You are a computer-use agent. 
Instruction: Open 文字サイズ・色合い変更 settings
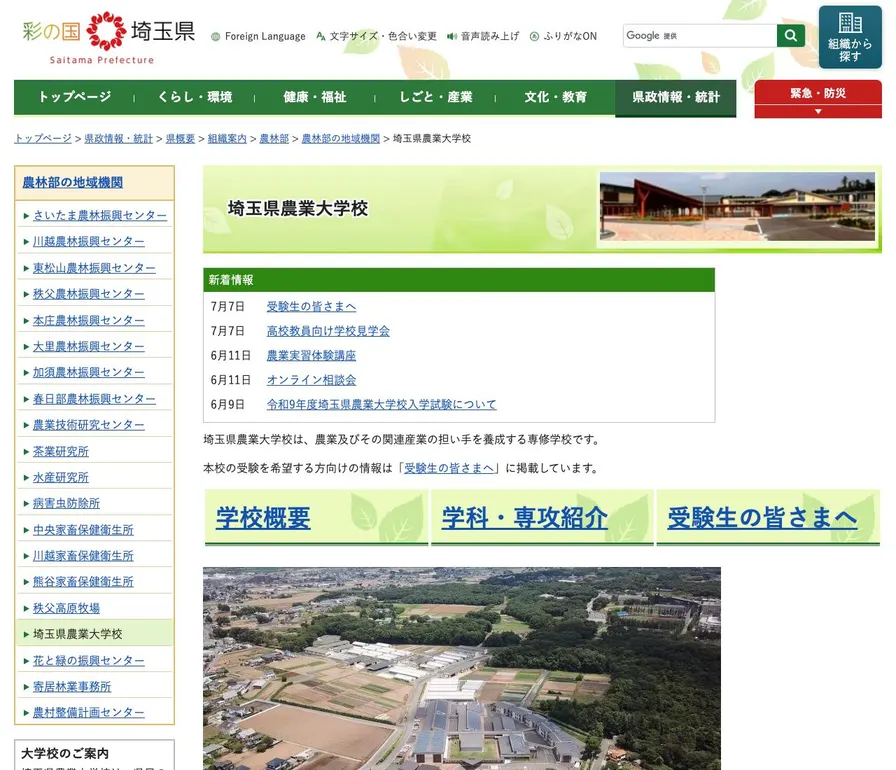click(x=383, y=36)
